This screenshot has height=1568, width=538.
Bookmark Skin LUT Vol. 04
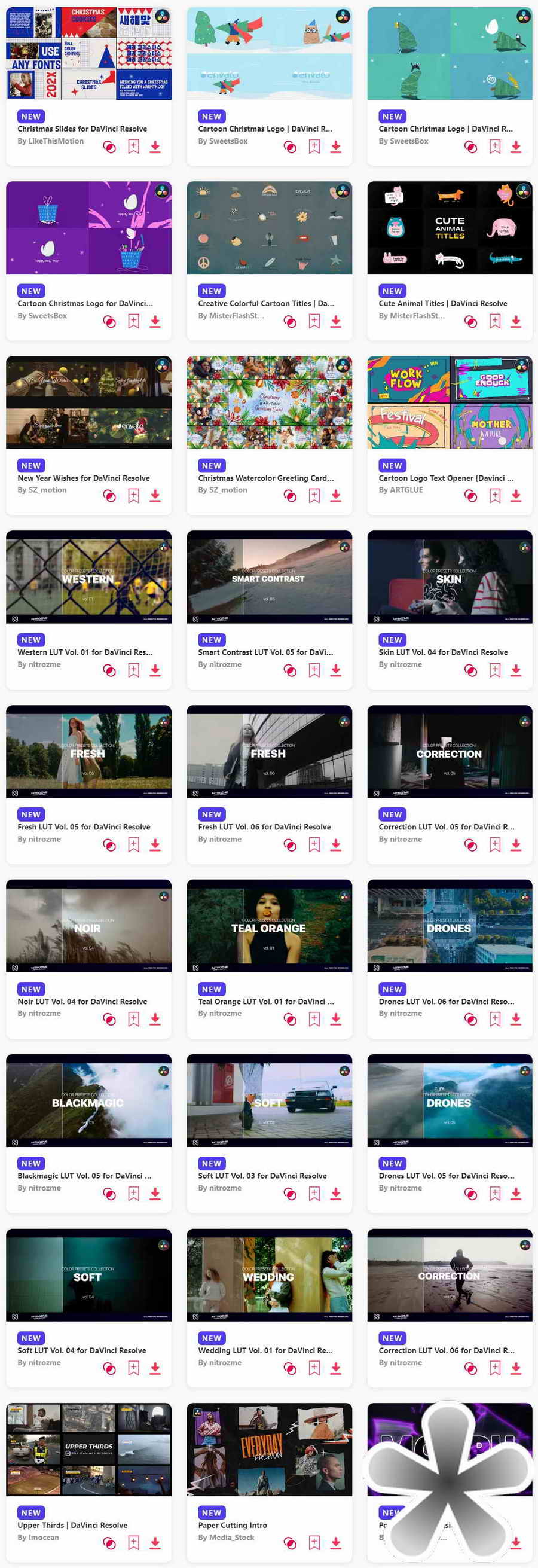[495, 670]
